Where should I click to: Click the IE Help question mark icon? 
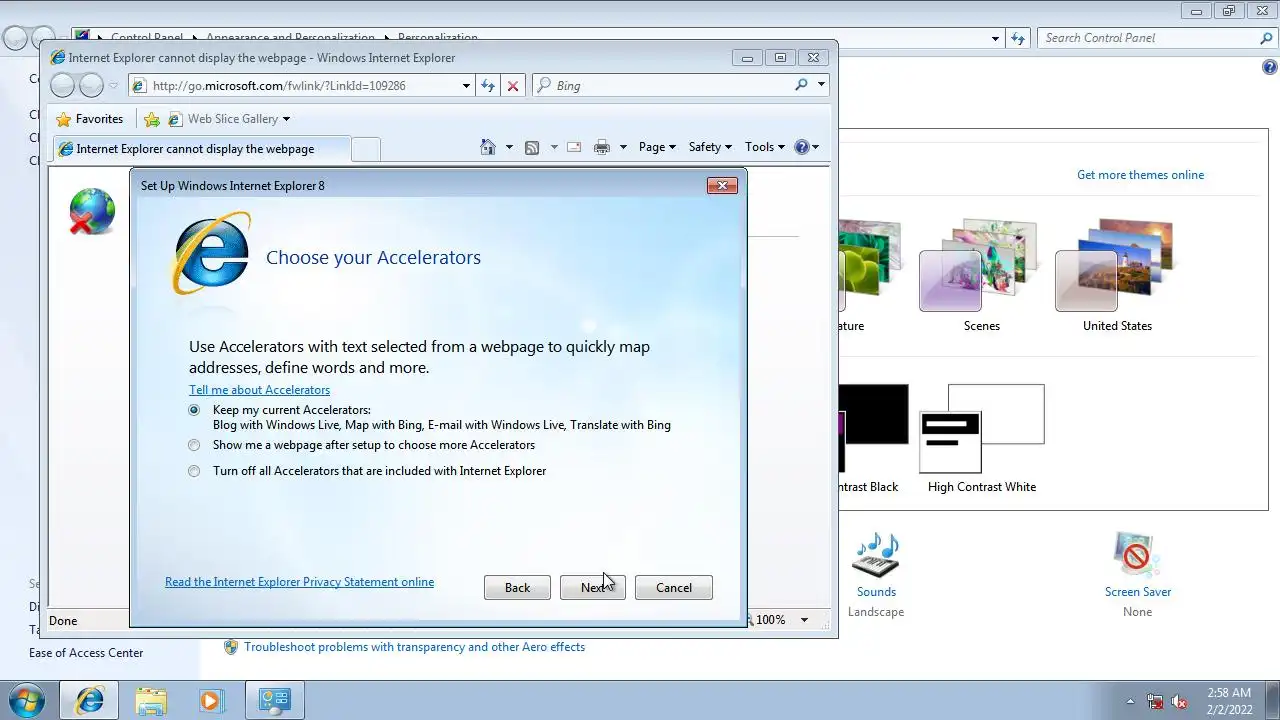point(801,147)
